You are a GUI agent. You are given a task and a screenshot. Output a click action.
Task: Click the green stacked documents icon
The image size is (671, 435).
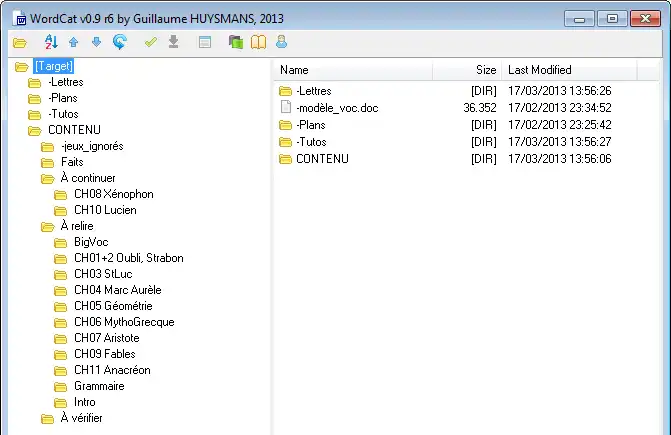click(236, 42)
